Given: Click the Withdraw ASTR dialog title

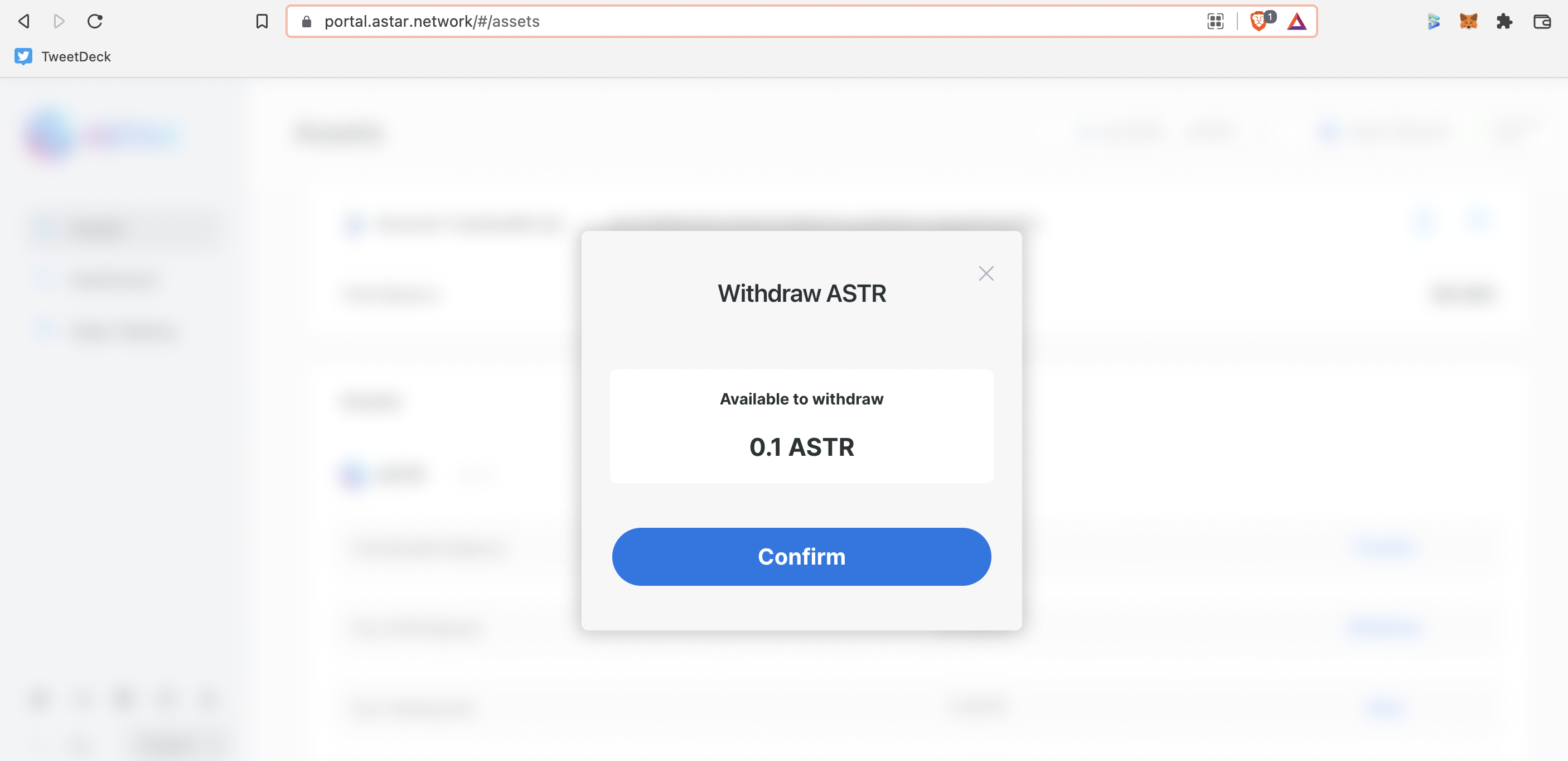Looking at the screenshot, I should pyautogui.click(x=801, y=293).
